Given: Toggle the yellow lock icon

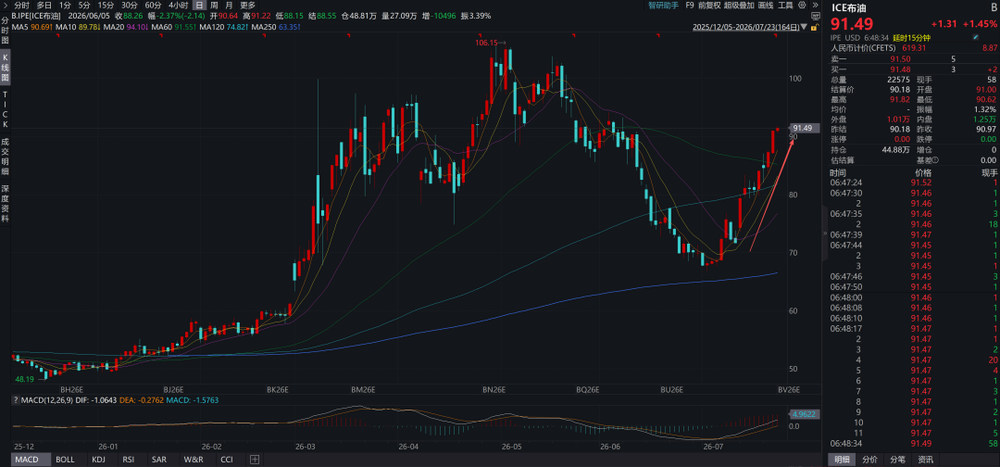Looking at the screenshot, I should (x=814, y=27).
